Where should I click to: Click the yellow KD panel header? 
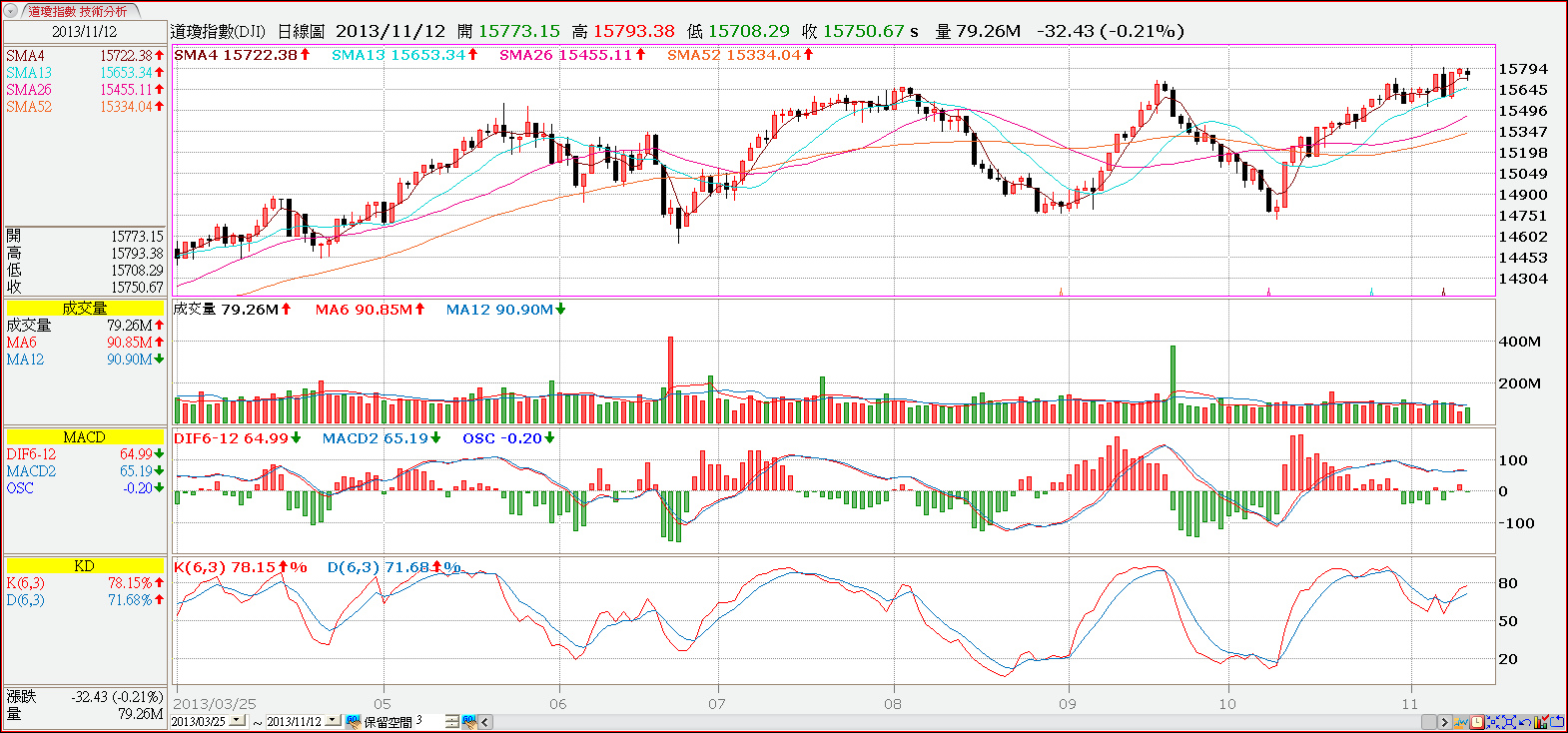(x=84, y=566)
